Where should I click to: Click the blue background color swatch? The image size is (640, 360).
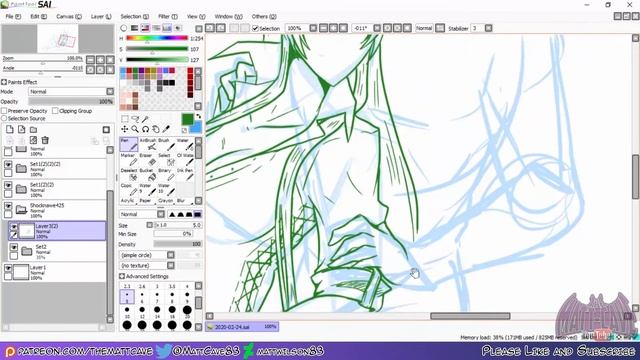(197, 127)
